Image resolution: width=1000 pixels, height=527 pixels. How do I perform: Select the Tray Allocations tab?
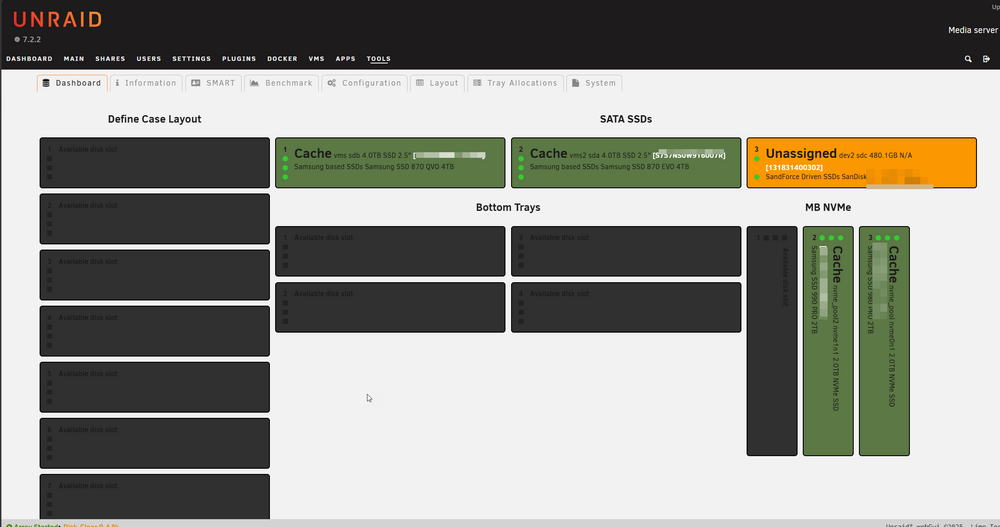coord(515,83)
